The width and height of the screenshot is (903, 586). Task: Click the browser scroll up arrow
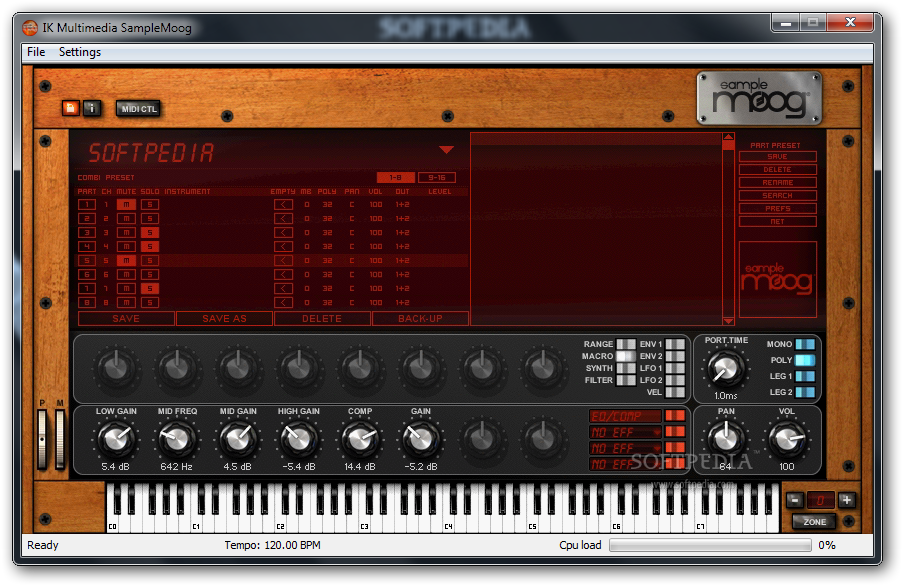pyautogui.click(x=729, y=137)
